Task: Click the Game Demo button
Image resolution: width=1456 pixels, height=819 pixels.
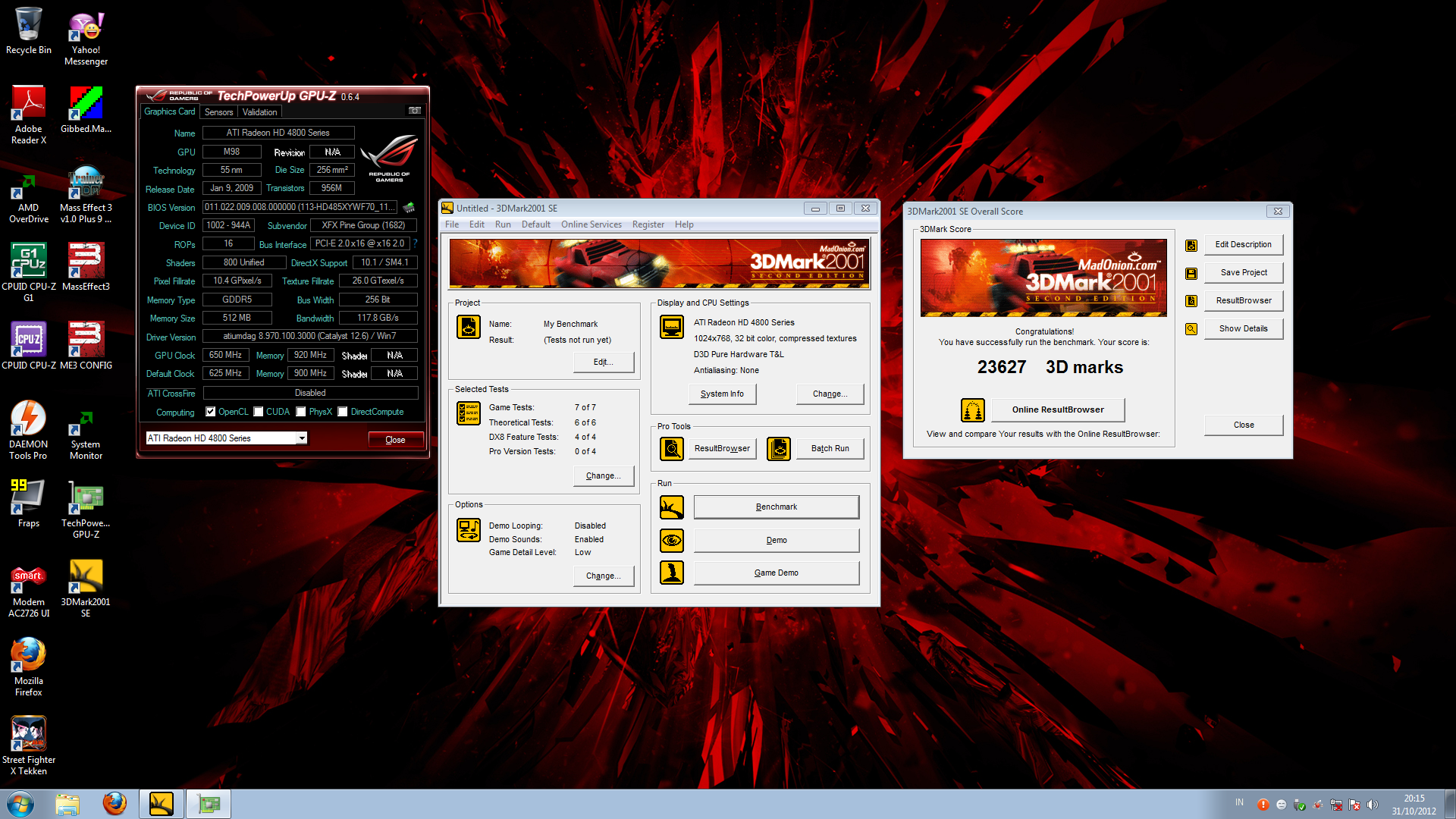Action: click(776, 573)
